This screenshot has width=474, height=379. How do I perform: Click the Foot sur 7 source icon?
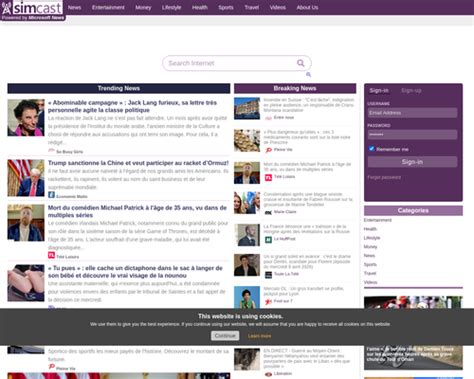(x=268, y=302)
